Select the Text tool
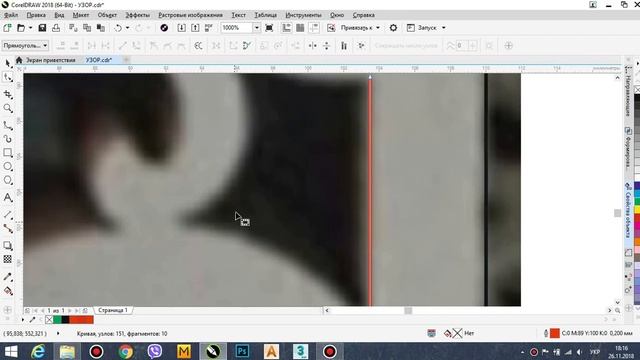 8,198
